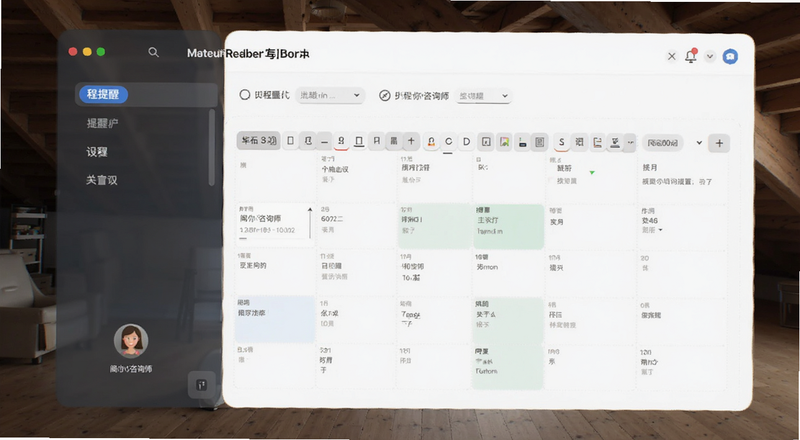Click the blue round profile icon top-right
The height and width of the screenshot is (440, 800).
730,56
